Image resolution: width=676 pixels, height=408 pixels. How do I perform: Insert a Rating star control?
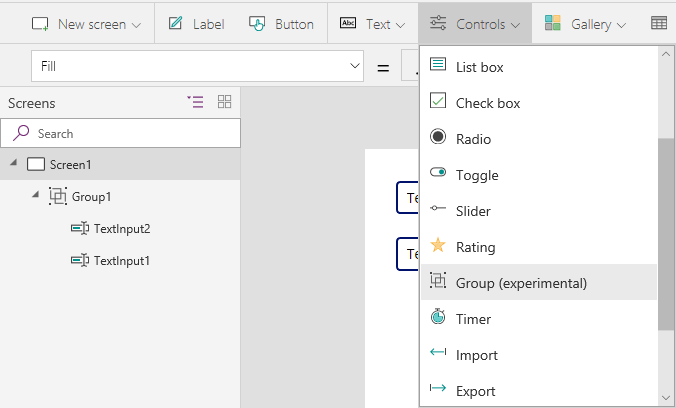pyautogui.click(x=475, y=247)
